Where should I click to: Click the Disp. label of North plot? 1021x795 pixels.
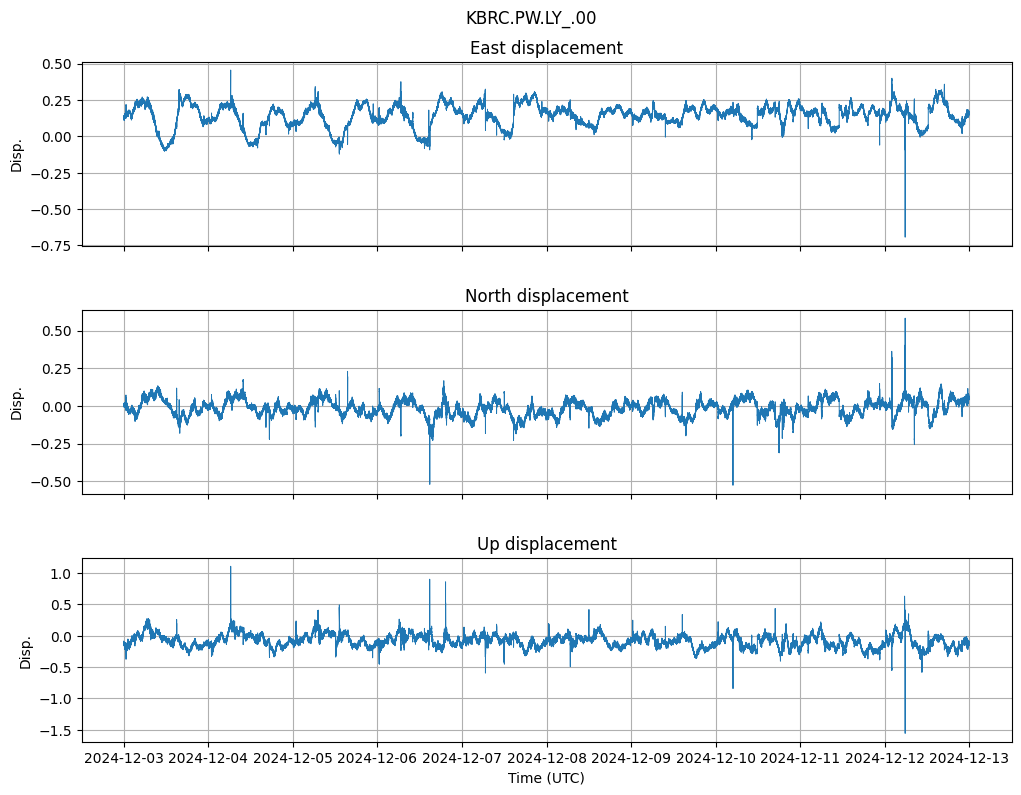pos(16,402)
